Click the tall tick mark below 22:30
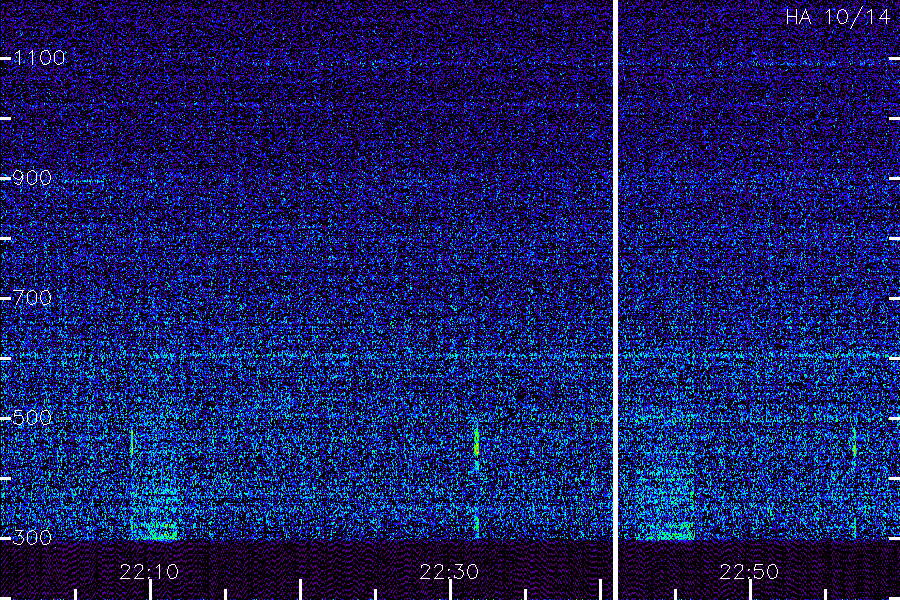This screenshot has width=900, height=600. click(x=450, y=590)
